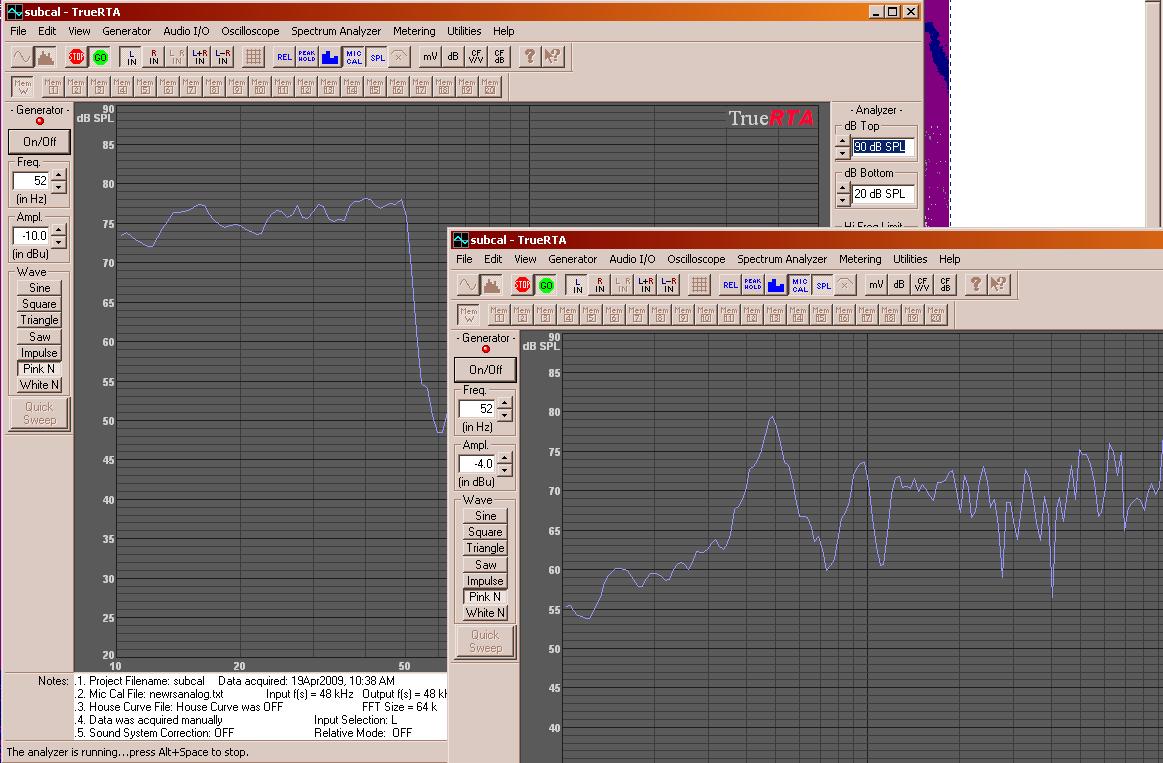Click the REL relative mode icon in the back window
Viewport: 1163px width, 763px height.
(284, 57)
